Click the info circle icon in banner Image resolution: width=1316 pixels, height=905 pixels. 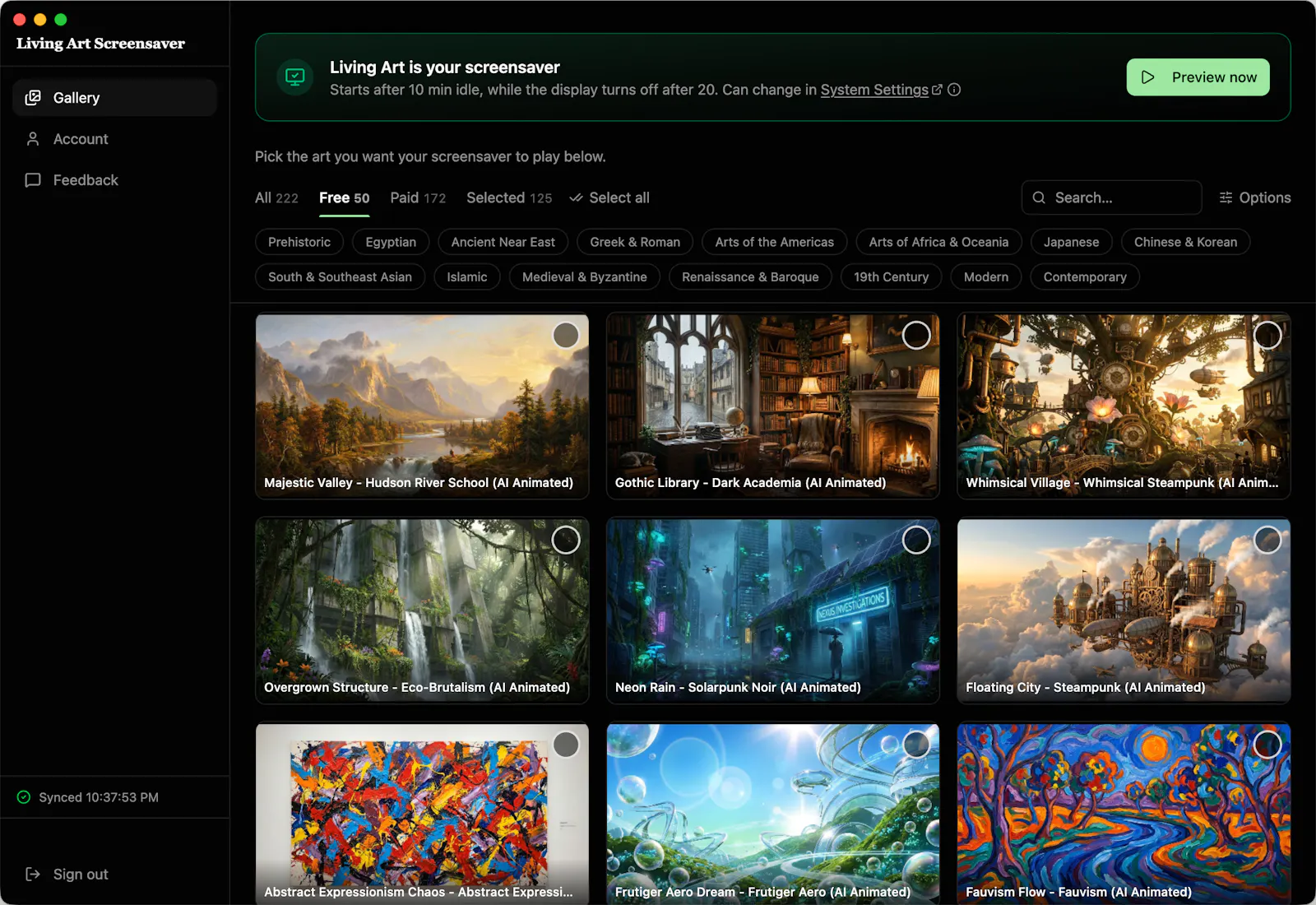tap(954, 90)
